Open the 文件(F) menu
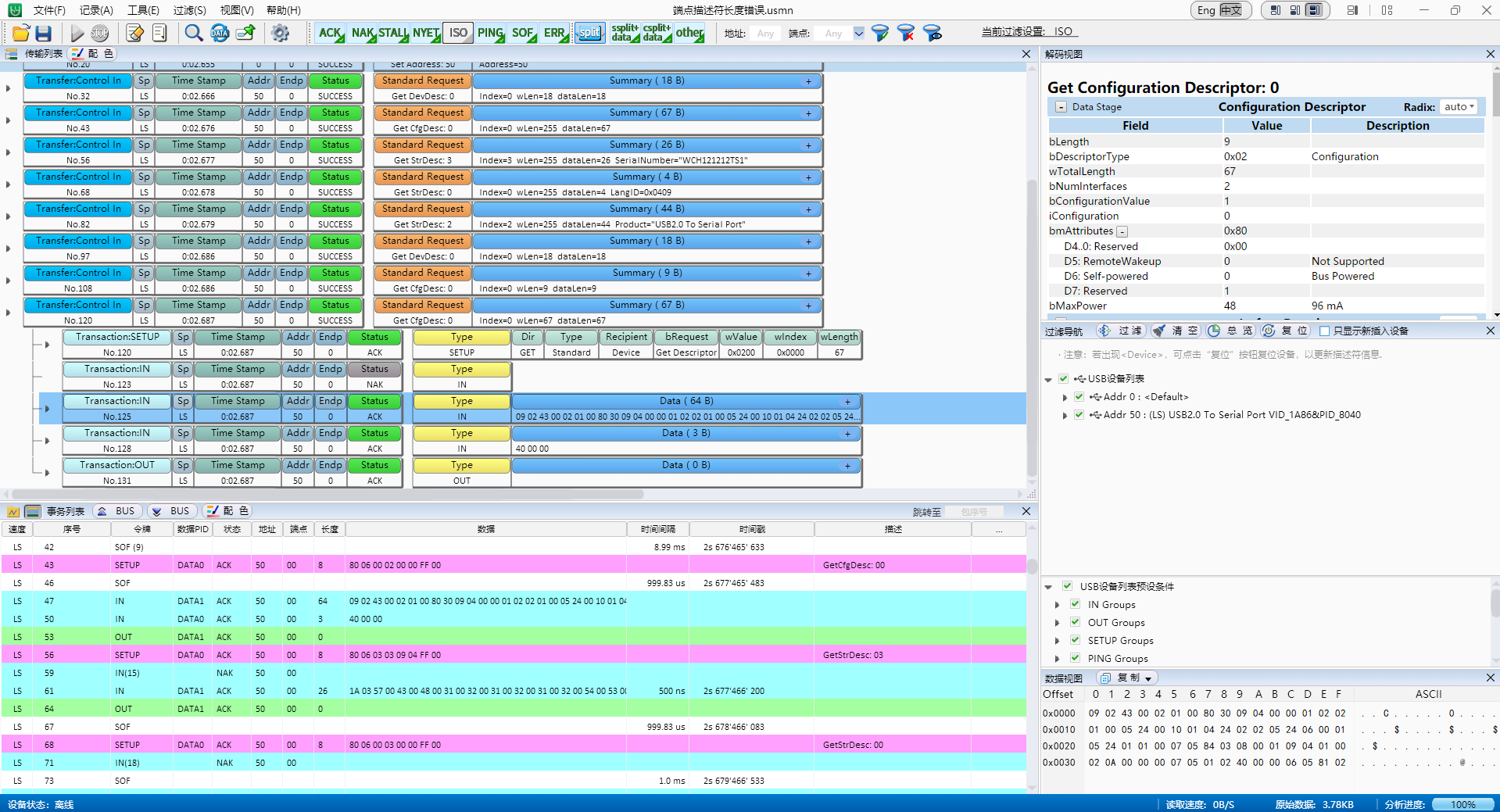This screenshot has width=1500, height=812. pos(50,10)
